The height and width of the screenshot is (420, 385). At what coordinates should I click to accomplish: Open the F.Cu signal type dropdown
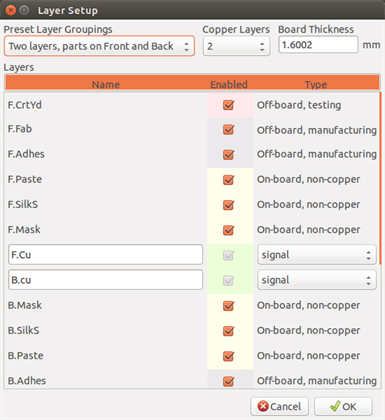point(317,255)
